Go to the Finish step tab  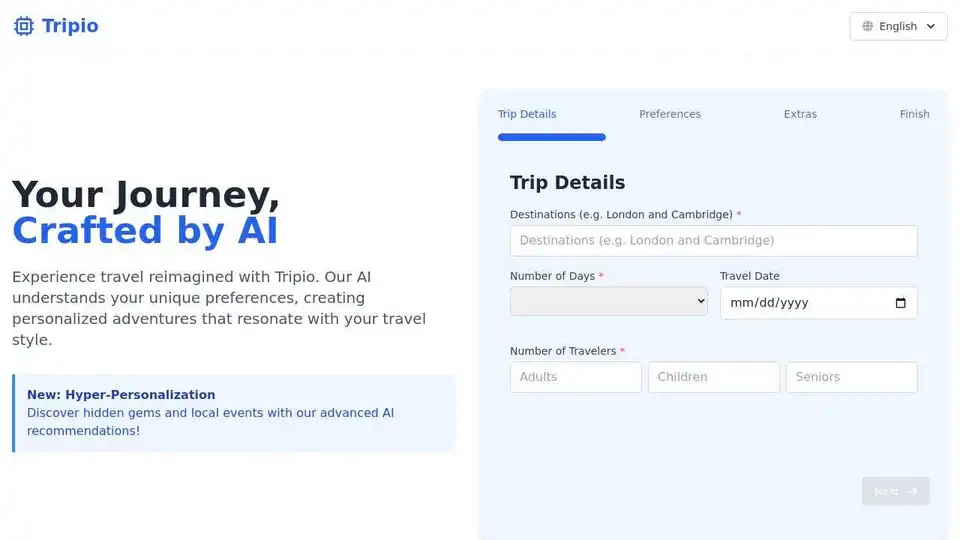[914, 114]
